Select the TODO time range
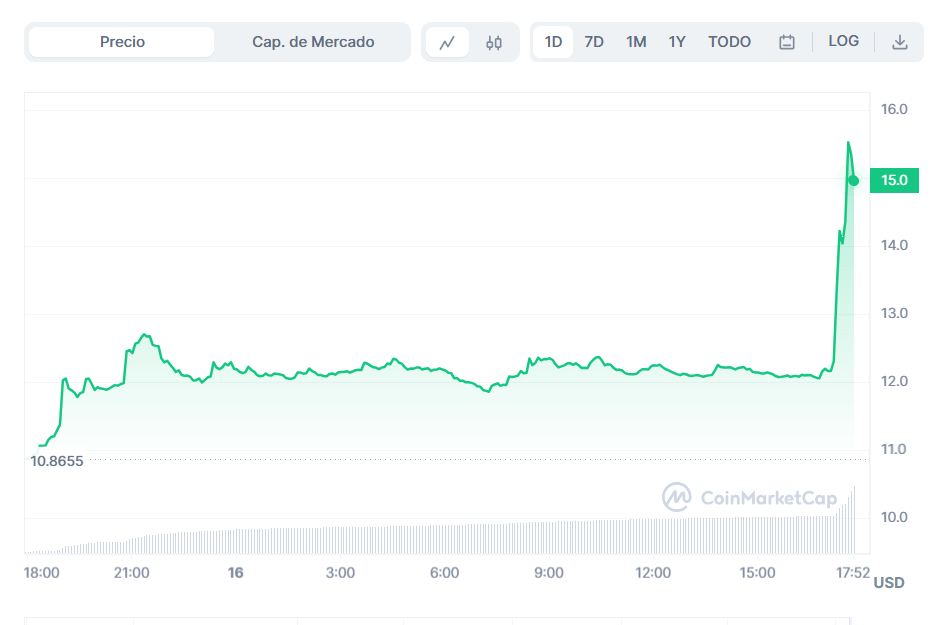 (729, 42)
